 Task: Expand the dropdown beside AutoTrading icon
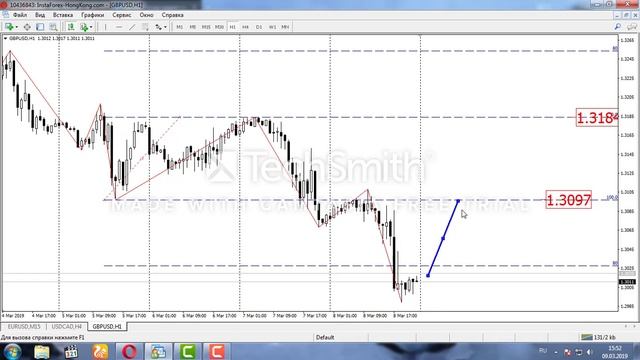coord(91,27)
